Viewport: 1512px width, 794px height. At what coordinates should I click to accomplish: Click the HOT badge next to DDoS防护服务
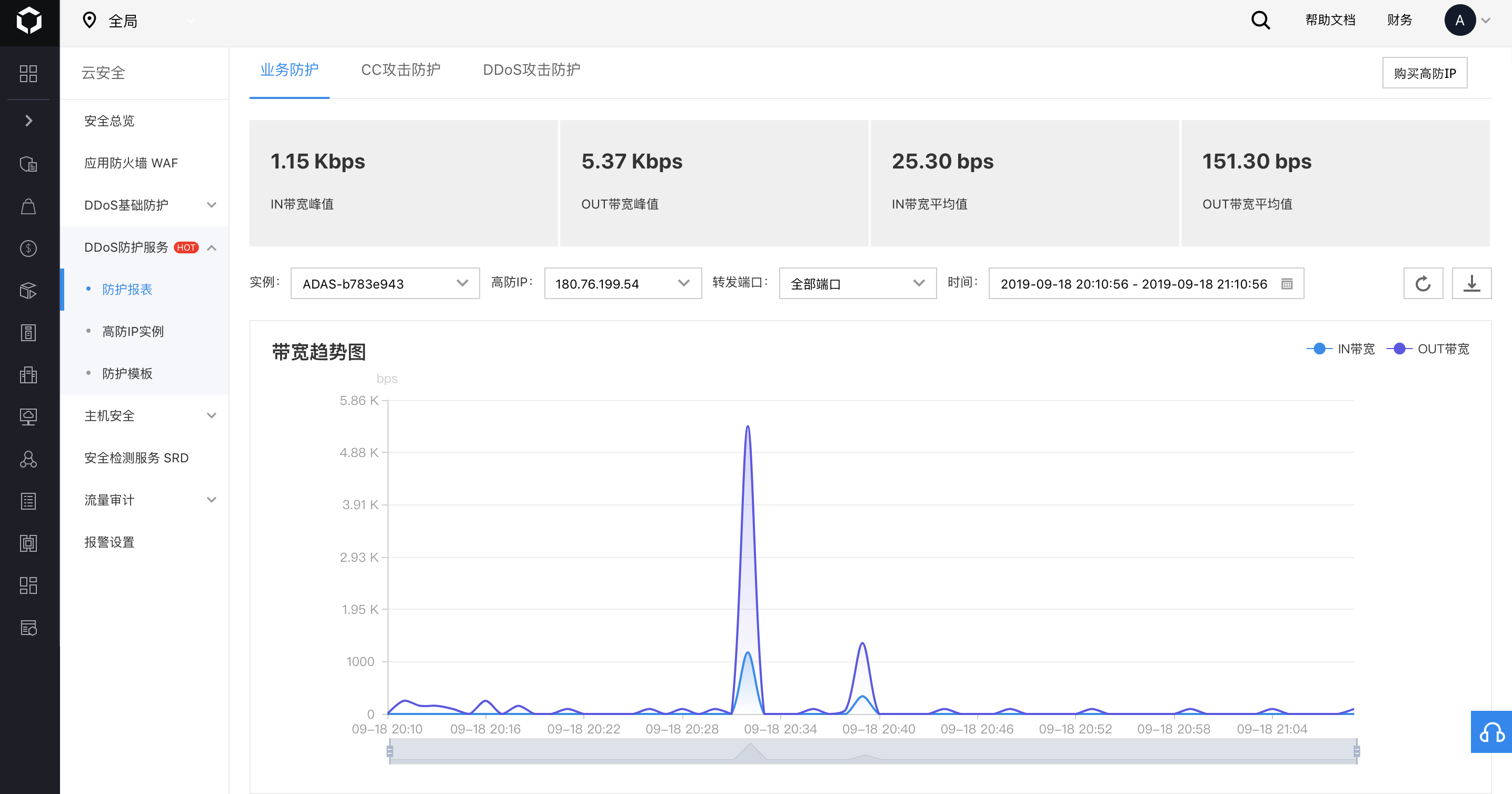pos(187,247)
